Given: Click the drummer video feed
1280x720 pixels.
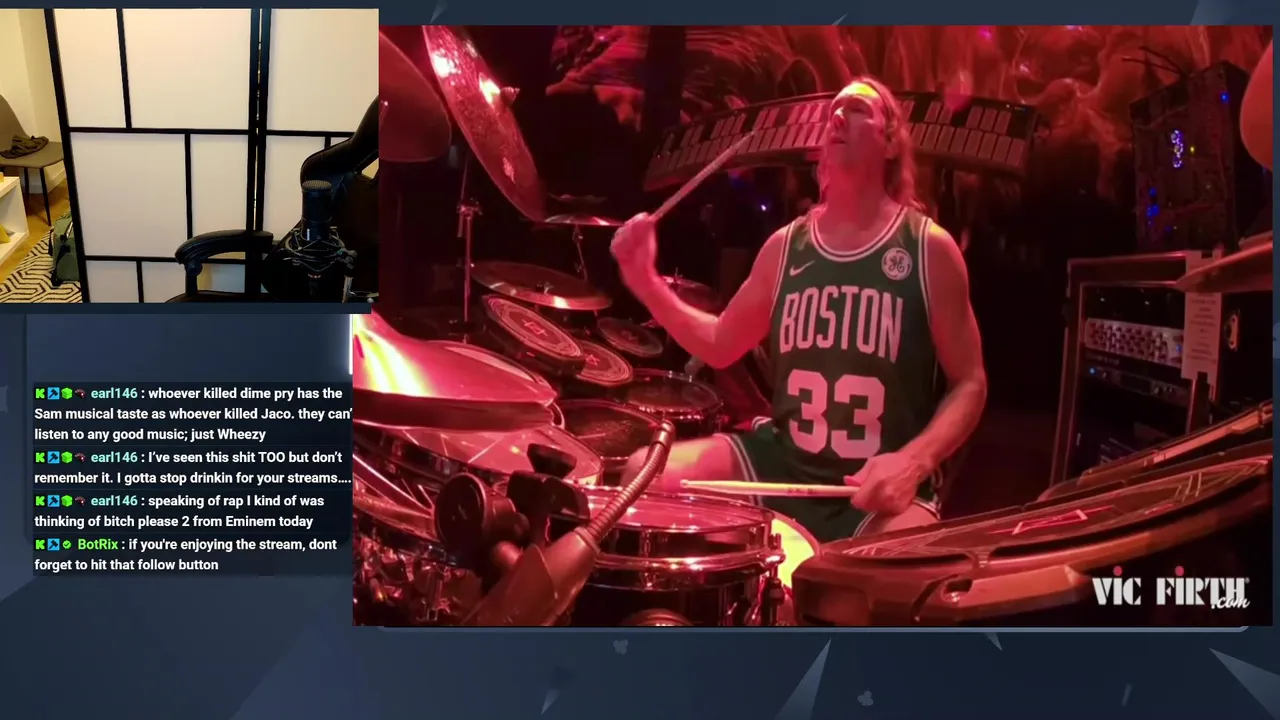Looking at the screenshot, I should (812, 325).
